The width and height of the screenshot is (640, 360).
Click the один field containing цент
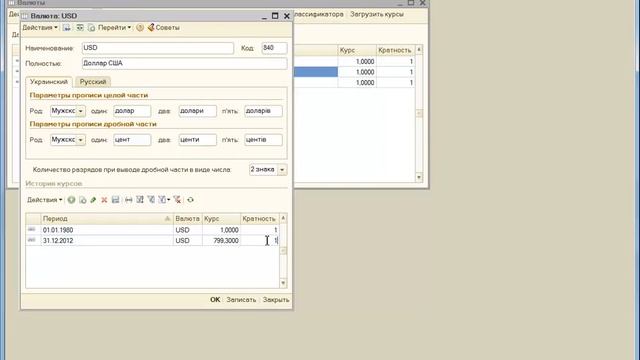132,140
